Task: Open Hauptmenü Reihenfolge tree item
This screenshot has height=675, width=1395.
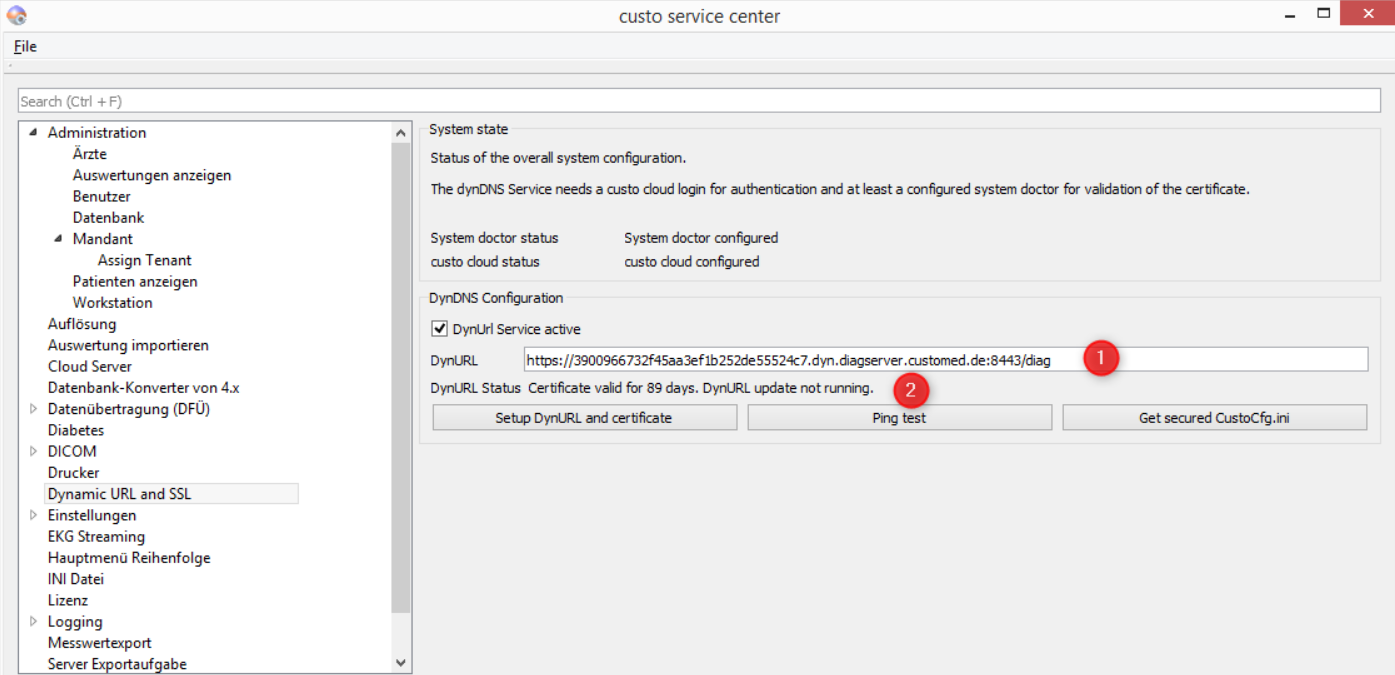Action: (x=129, y=558)
